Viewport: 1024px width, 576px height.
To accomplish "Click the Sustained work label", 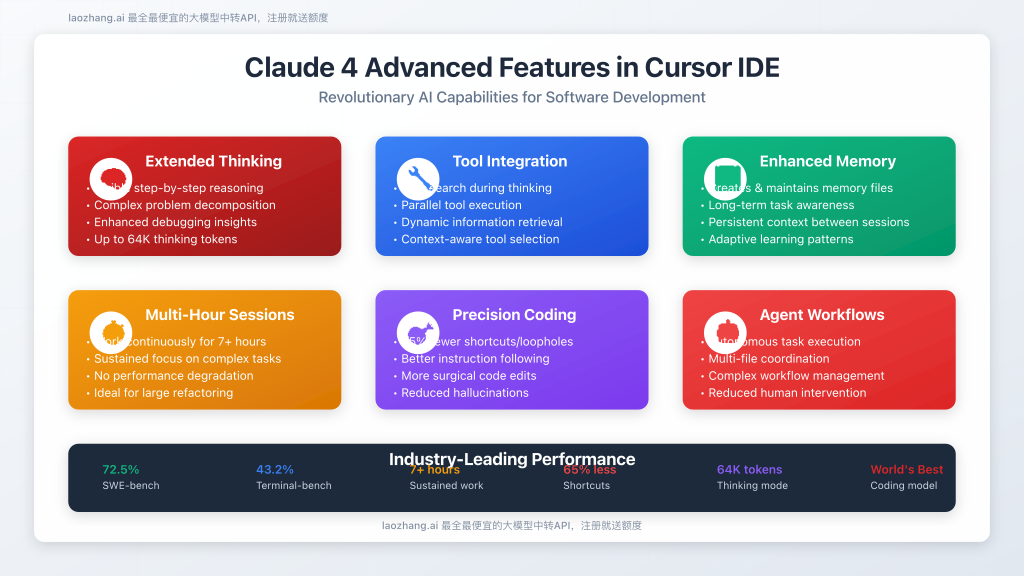I will [x=447, y=485].
